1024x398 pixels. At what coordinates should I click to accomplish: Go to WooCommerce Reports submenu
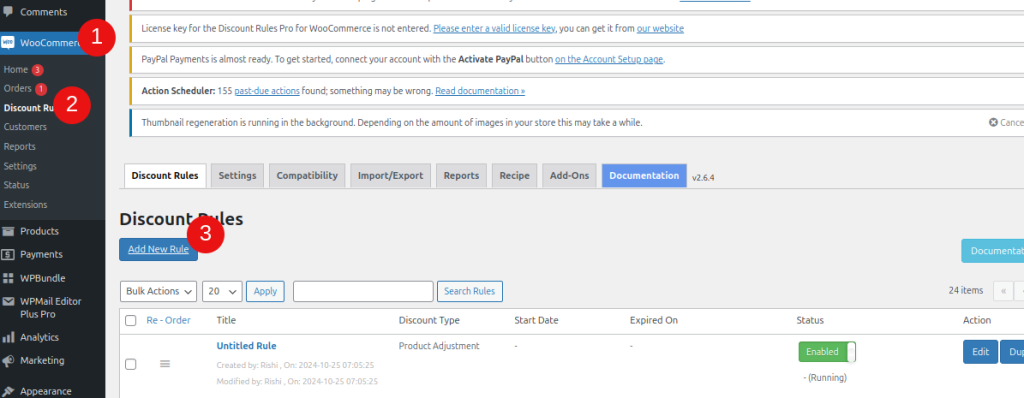coord(20,146)
